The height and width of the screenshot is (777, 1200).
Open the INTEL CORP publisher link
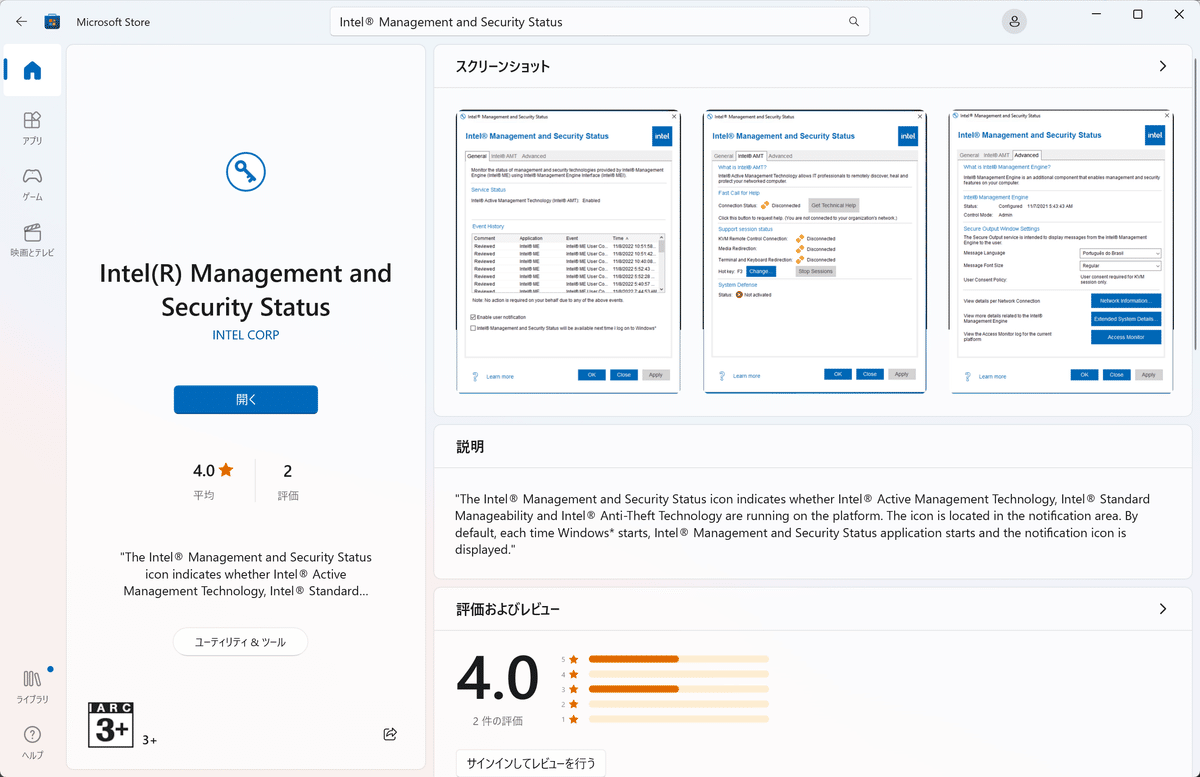click(246, 335)
